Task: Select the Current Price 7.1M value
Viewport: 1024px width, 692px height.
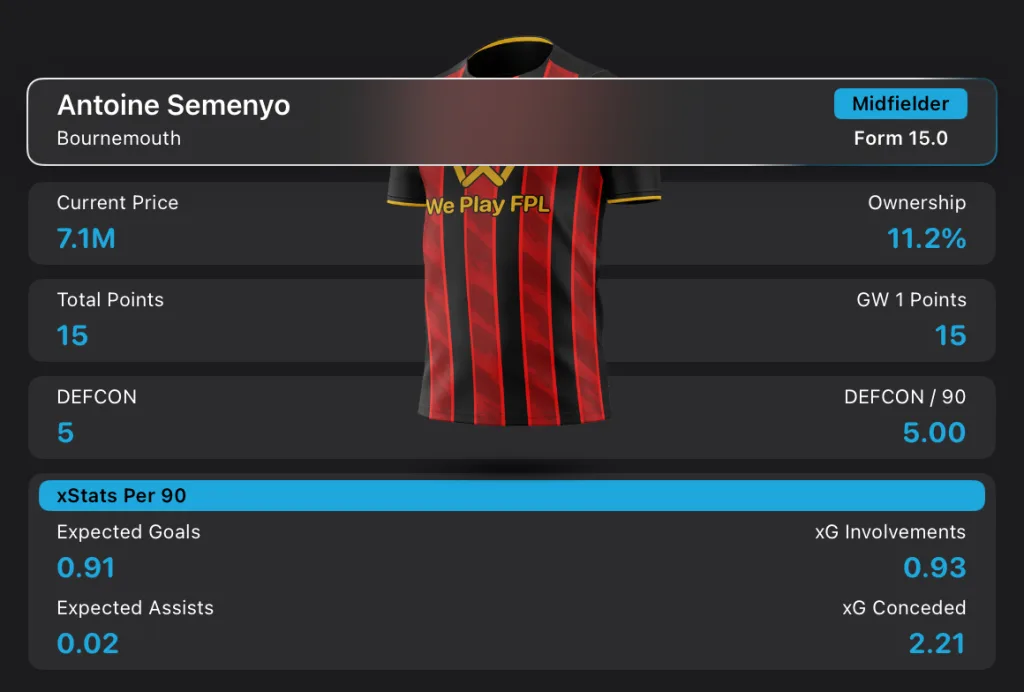Action: [x=86, y=238]
